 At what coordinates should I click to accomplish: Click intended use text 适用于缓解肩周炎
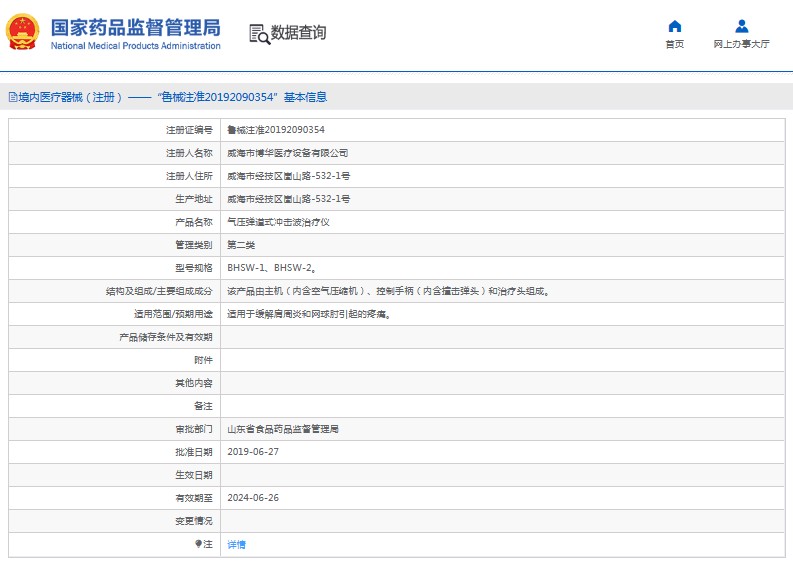(309, 314)
